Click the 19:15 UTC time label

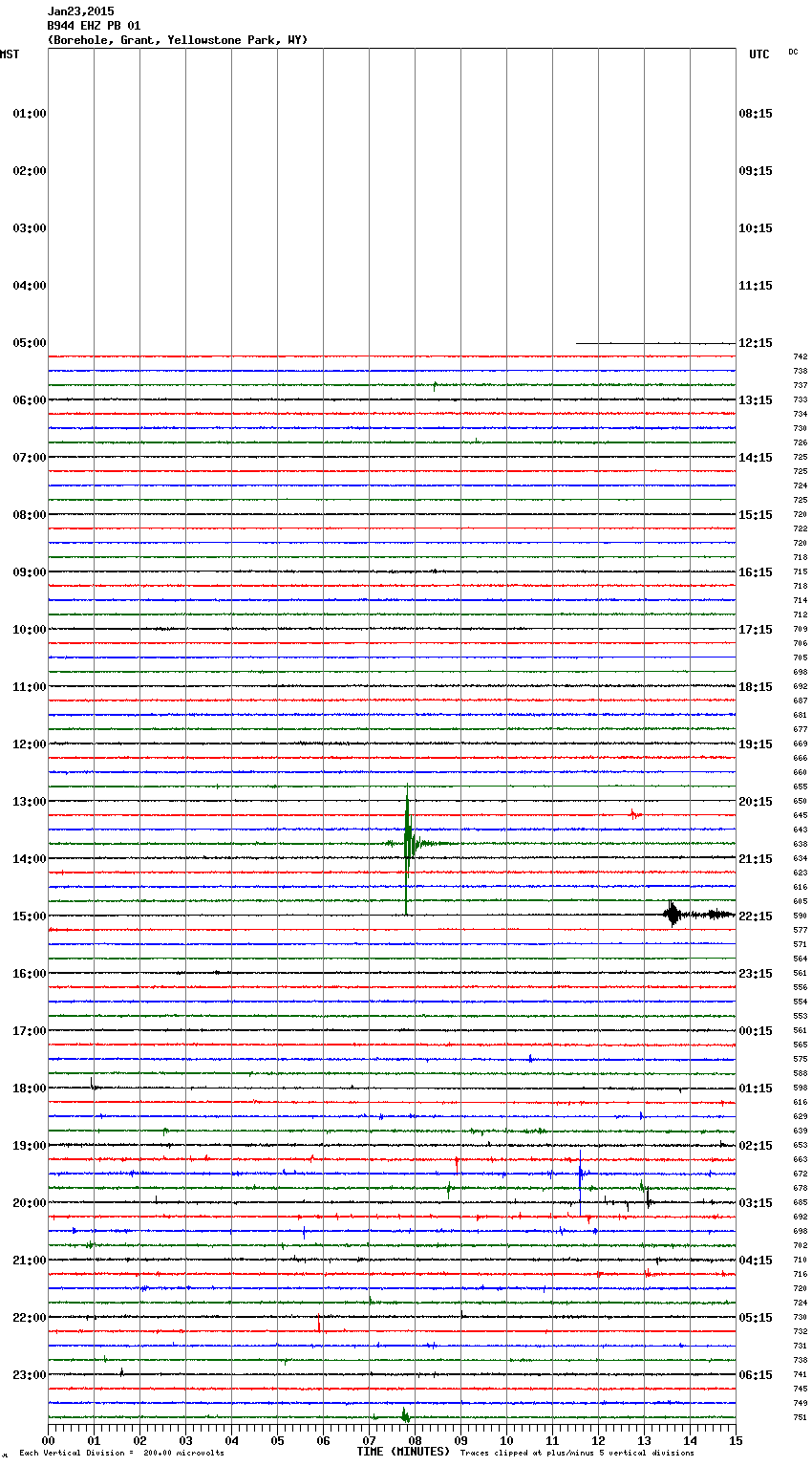(756, 744)
